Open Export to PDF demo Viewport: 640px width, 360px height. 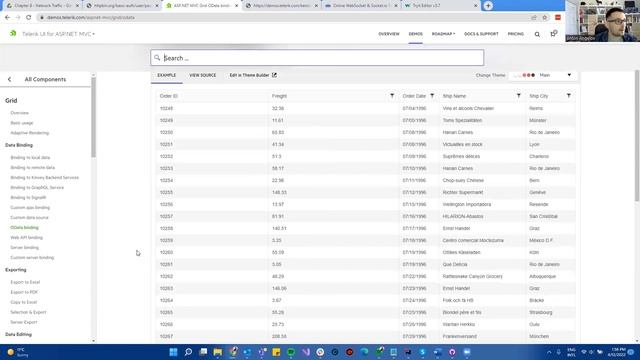[24, 292]
